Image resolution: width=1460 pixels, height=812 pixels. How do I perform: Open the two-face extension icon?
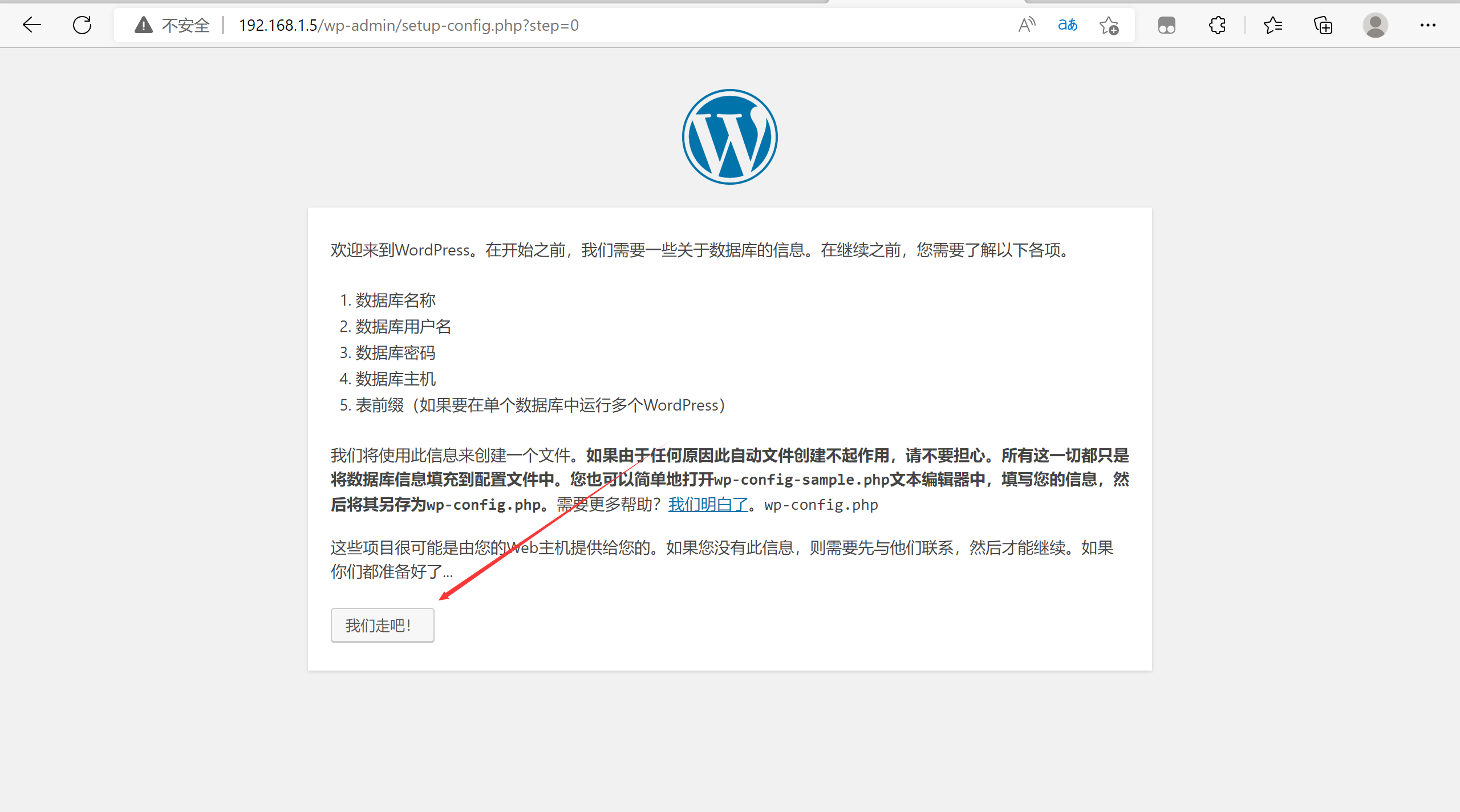pos(1167,25)
